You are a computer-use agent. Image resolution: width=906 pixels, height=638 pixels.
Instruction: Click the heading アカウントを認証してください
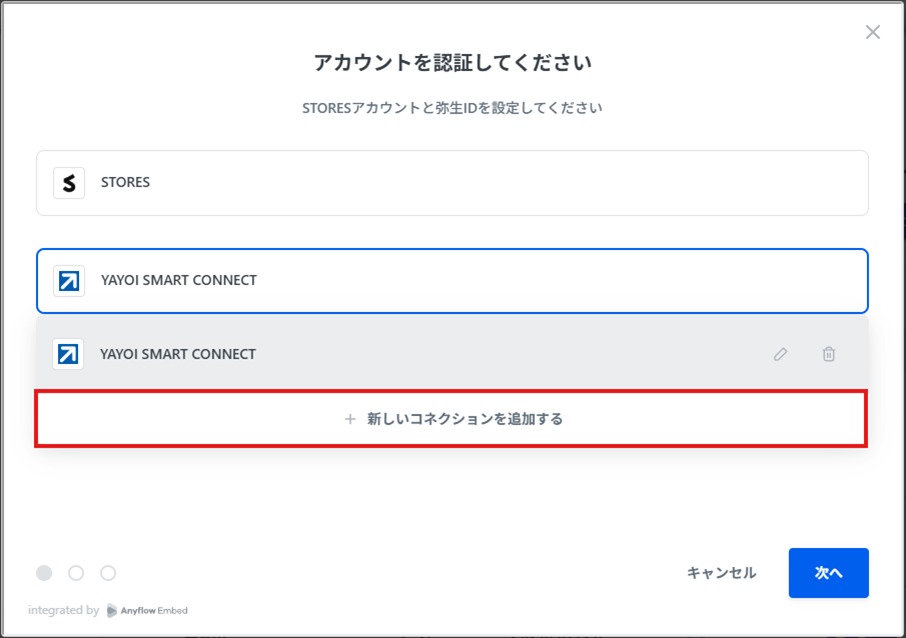452,62
